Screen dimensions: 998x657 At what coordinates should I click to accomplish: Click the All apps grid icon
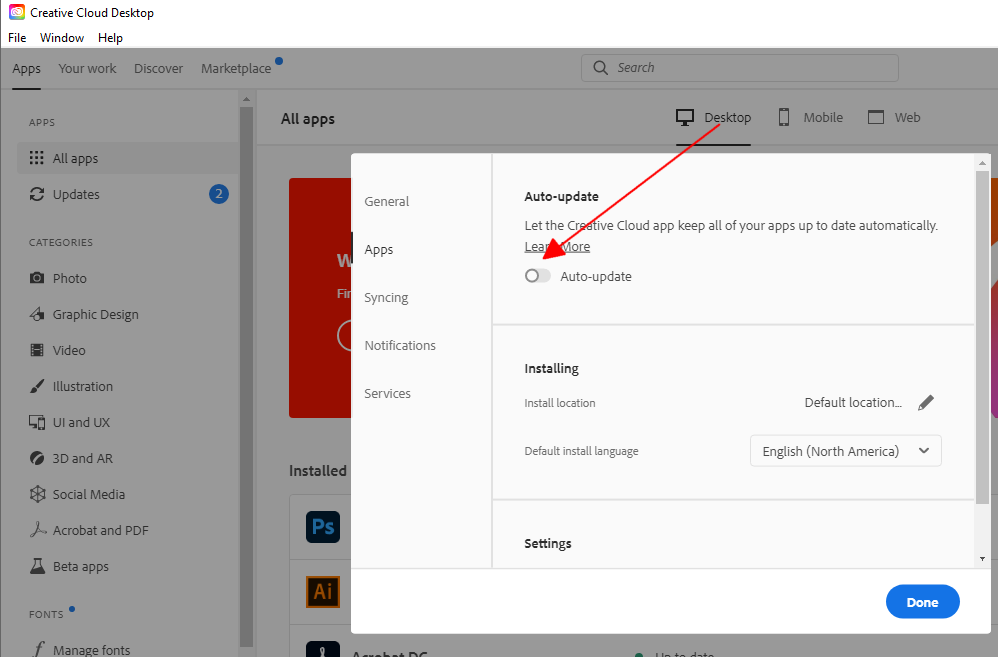tap(35, 158)
